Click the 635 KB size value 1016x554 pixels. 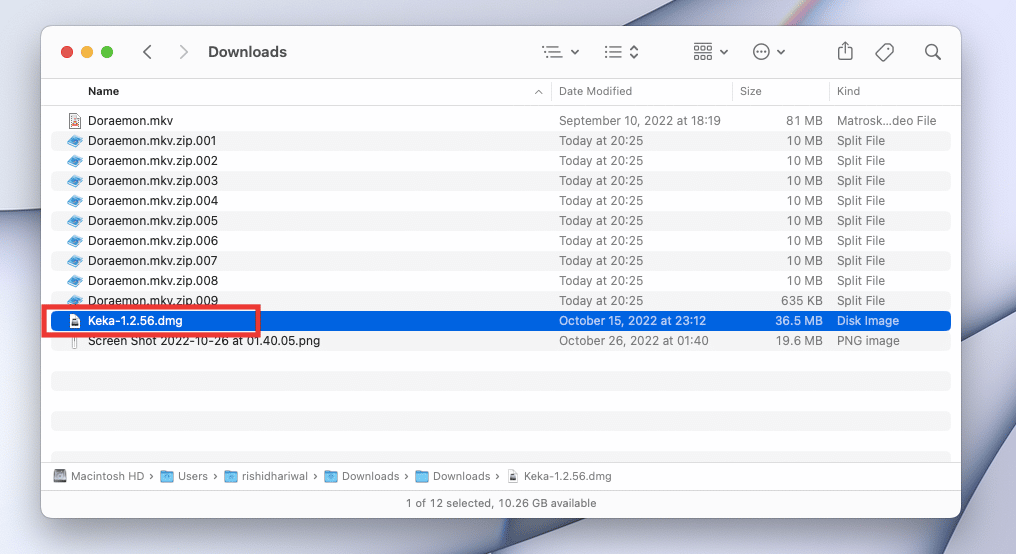802,301
